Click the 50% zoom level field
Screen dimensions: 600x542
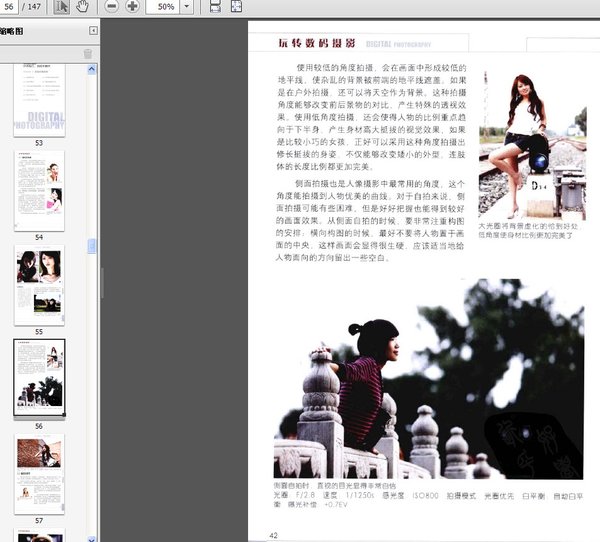coord(164,6)
